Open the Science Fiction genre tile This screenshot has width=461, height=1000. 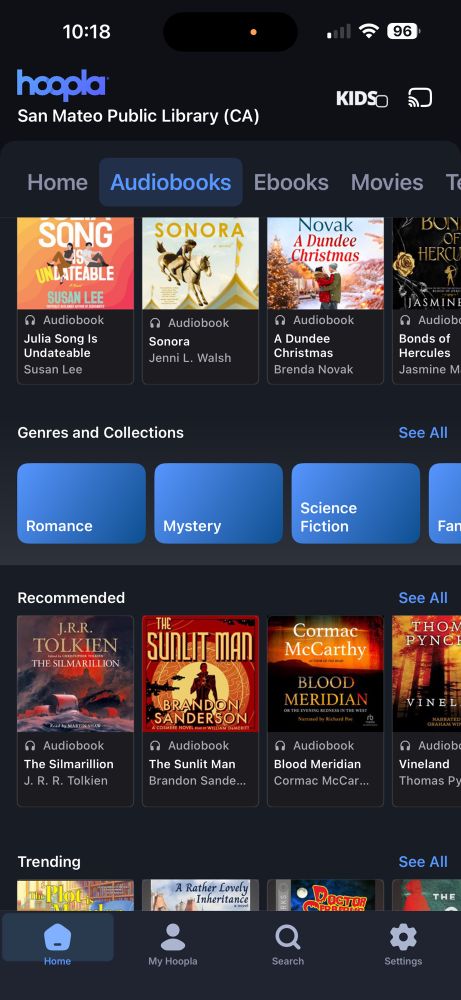356,503
